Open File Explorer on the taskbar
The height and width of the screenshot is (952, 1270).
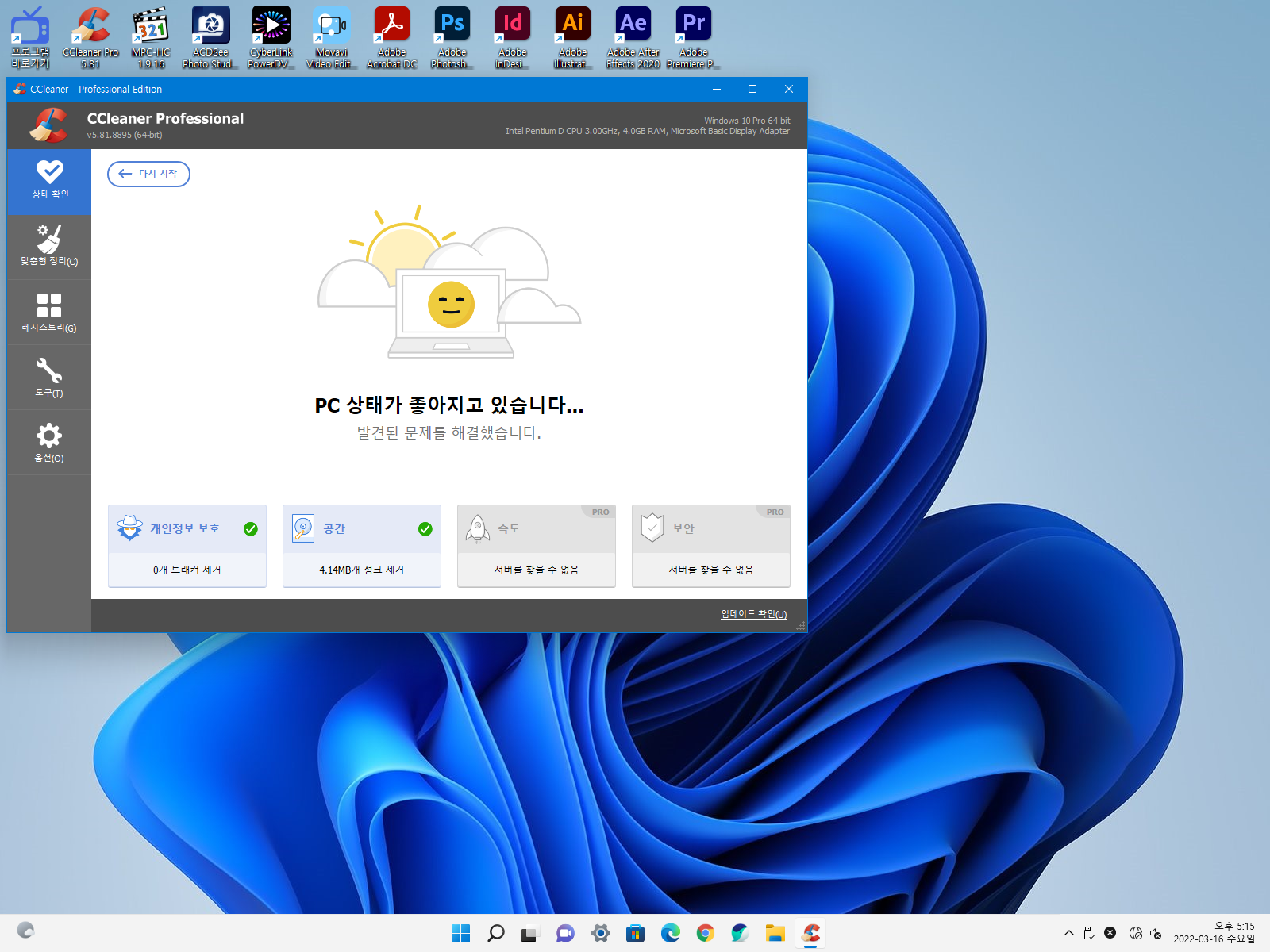point(775,933)
